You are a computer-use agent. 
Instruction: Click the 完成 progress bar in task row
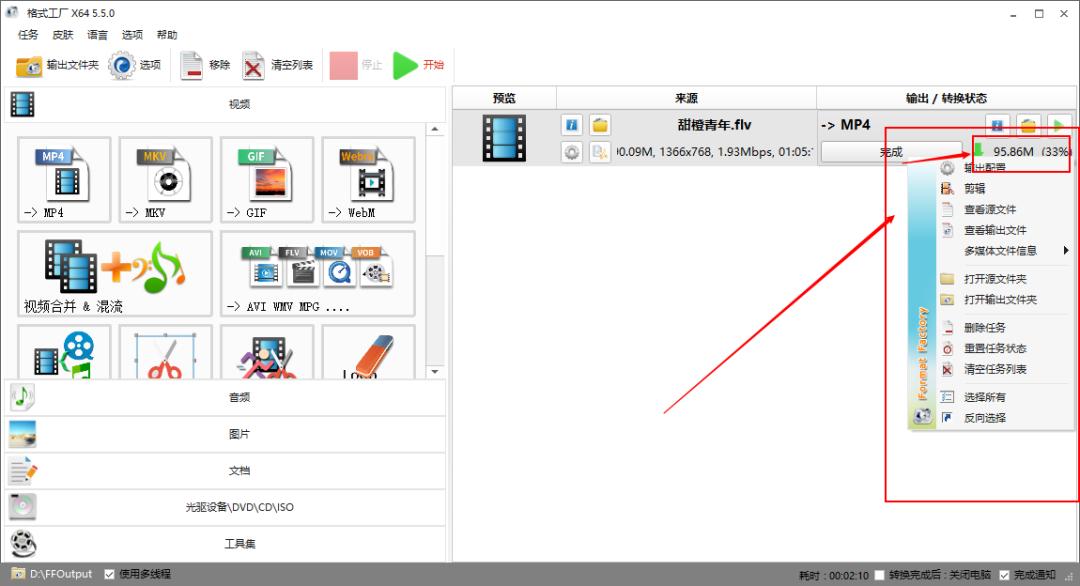point(891,152)
